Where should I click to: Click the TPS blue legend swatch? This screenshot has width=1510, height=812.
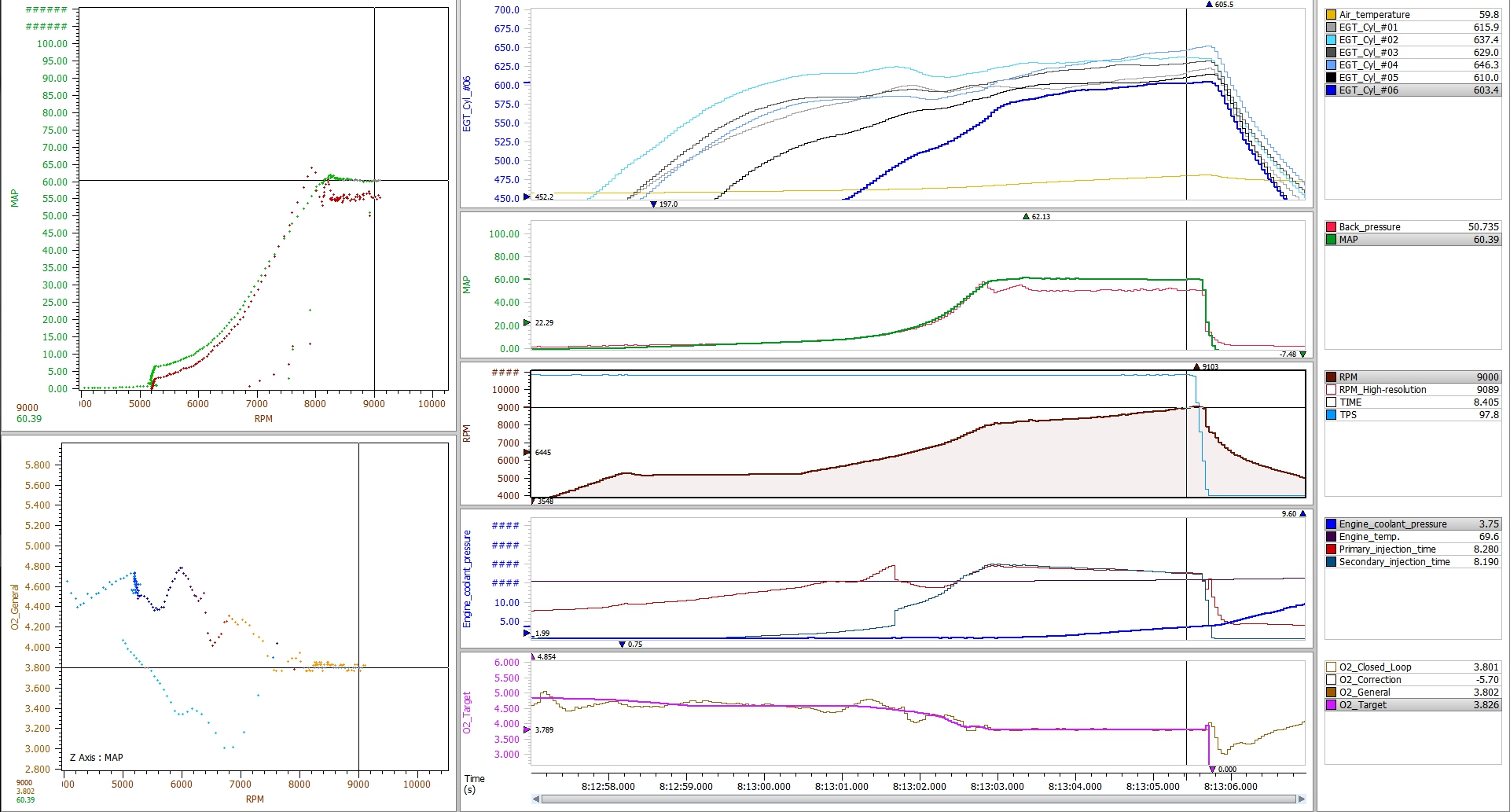1331,415
